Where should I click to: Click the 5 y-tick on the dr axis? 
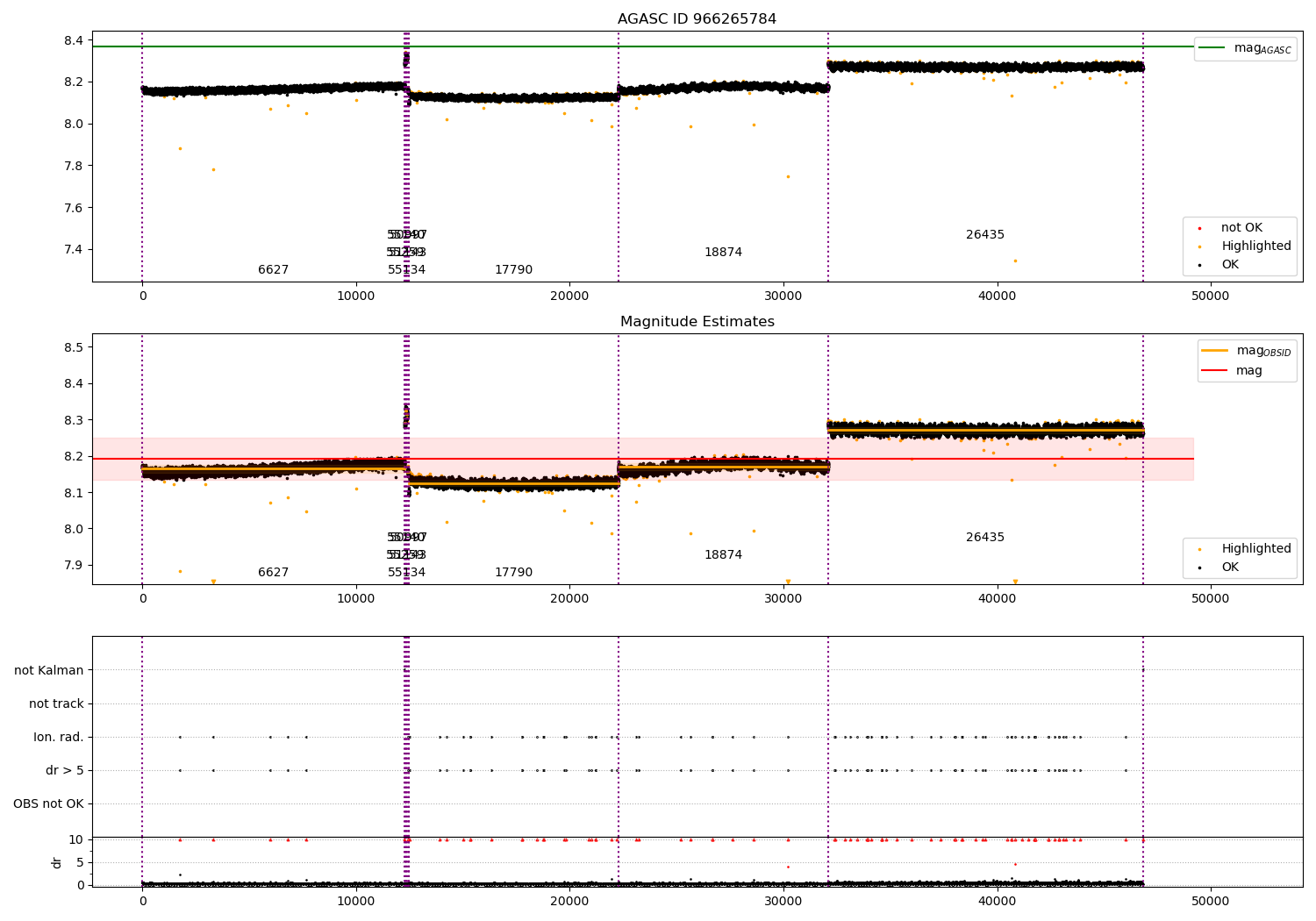pos(81,862)
